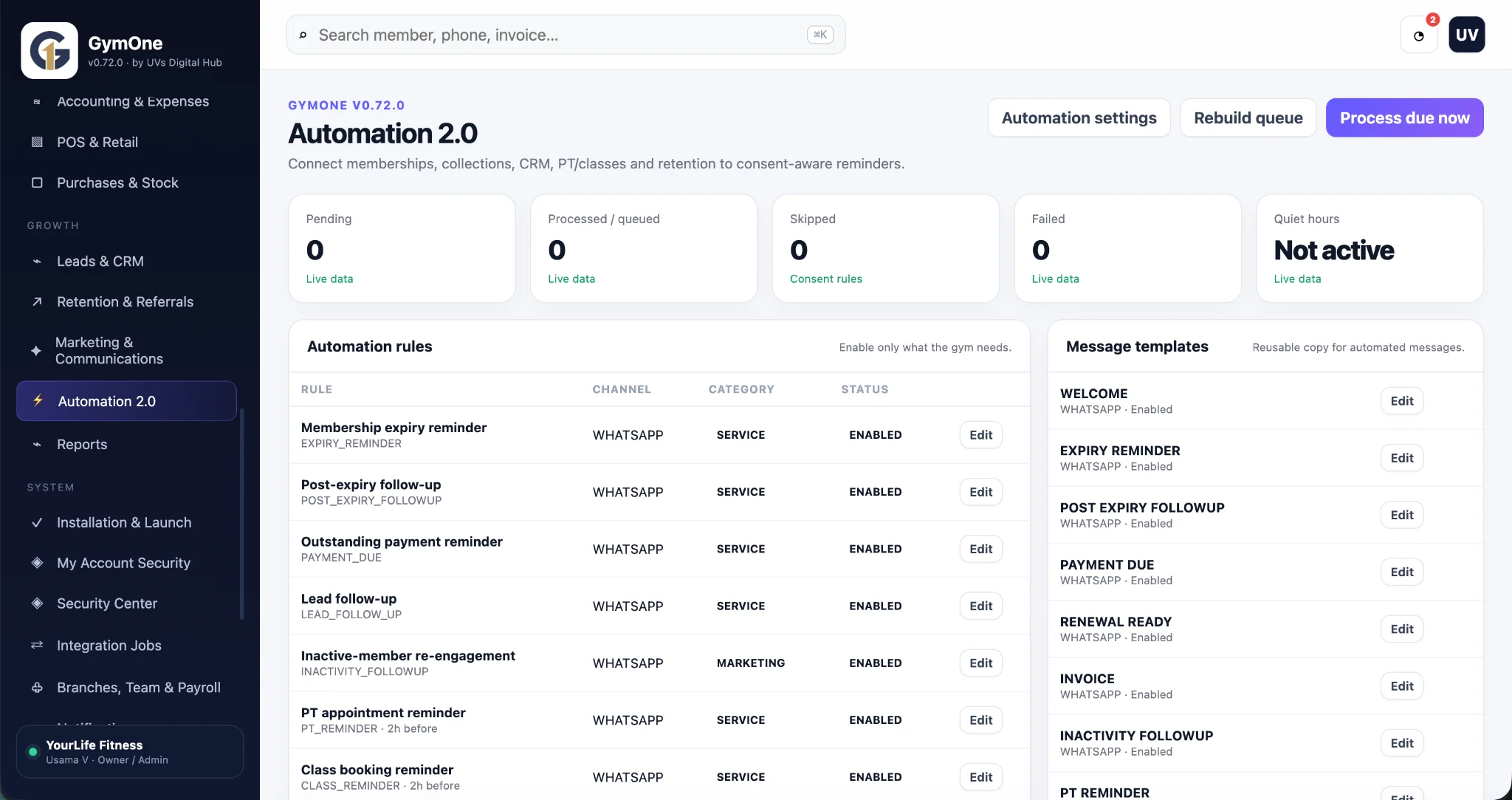Viewport: 1512px width, 800px height.
Task: Click the sidebar vertical scrollbar
Action: pyautogui.click(x=242, y=513)
